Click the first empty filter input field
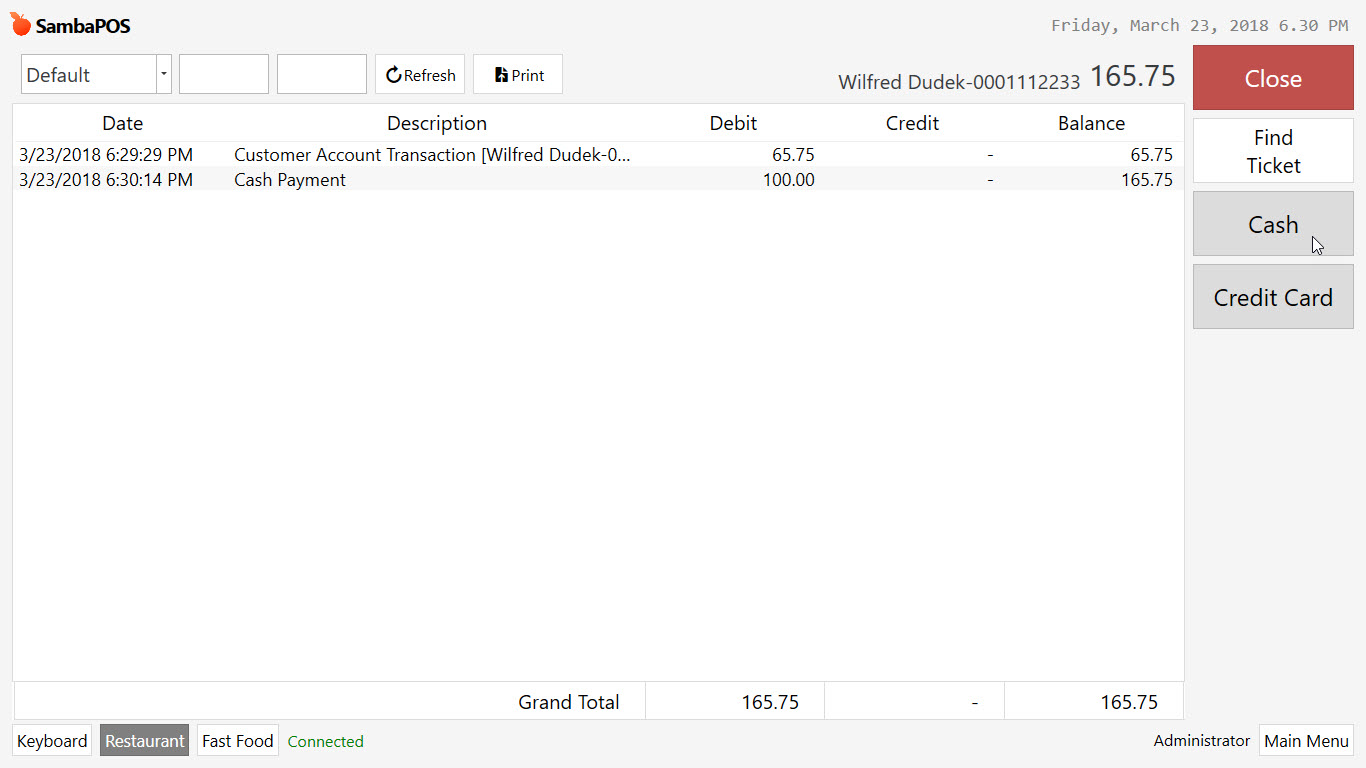 click(223, 74)
